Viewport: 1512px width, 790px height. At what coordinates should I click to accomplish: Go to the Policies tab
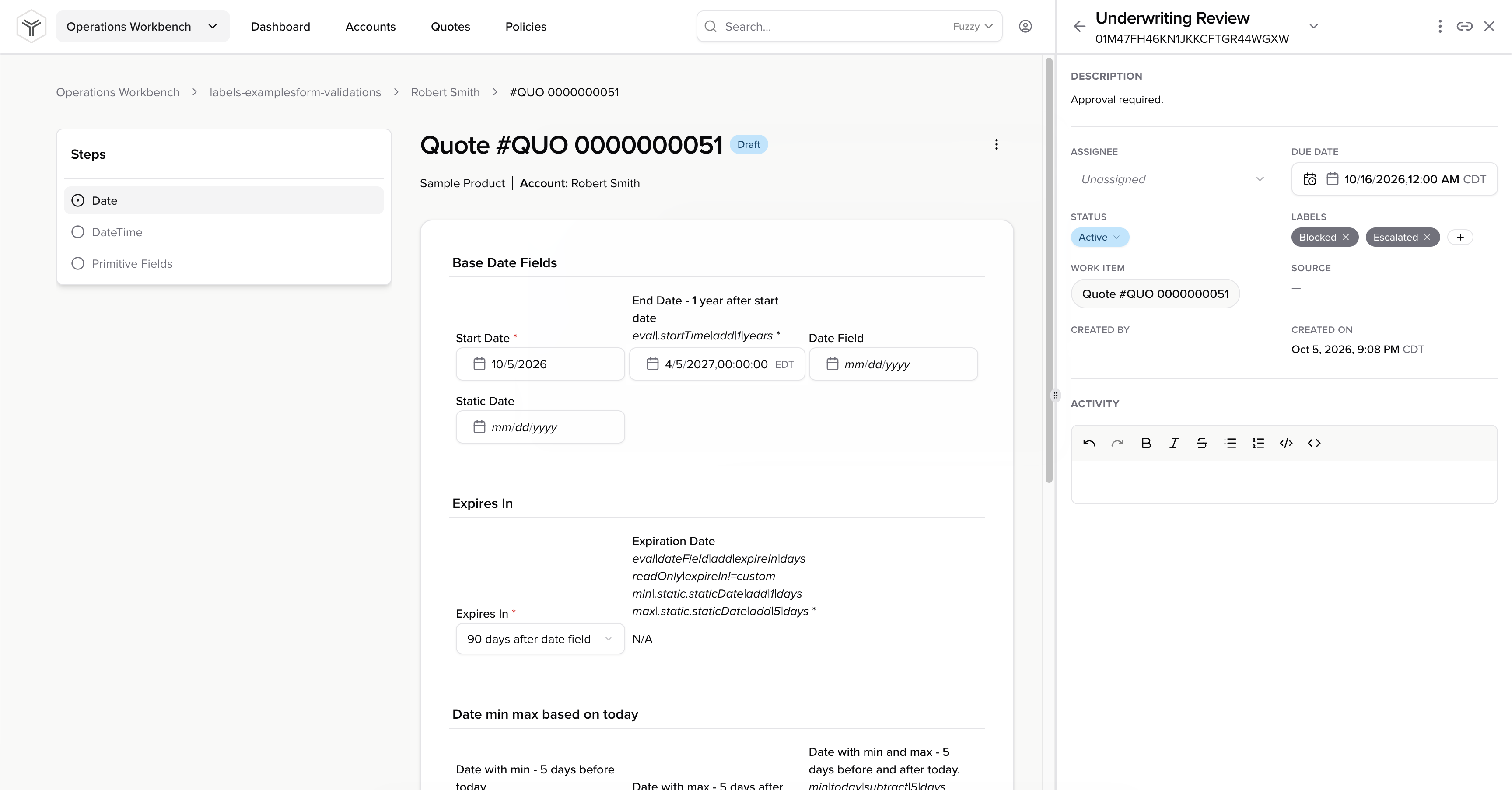(x=526, y=26)
